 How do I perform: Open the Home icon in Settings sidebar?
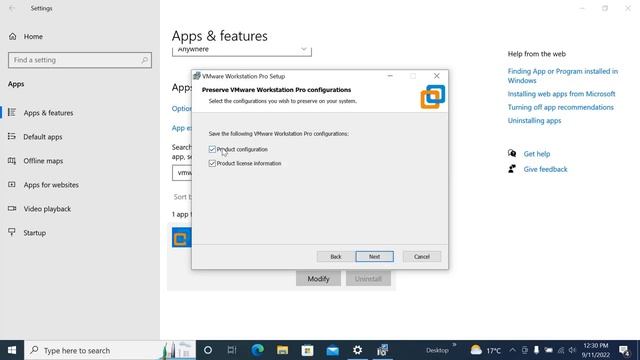(13, 36)
